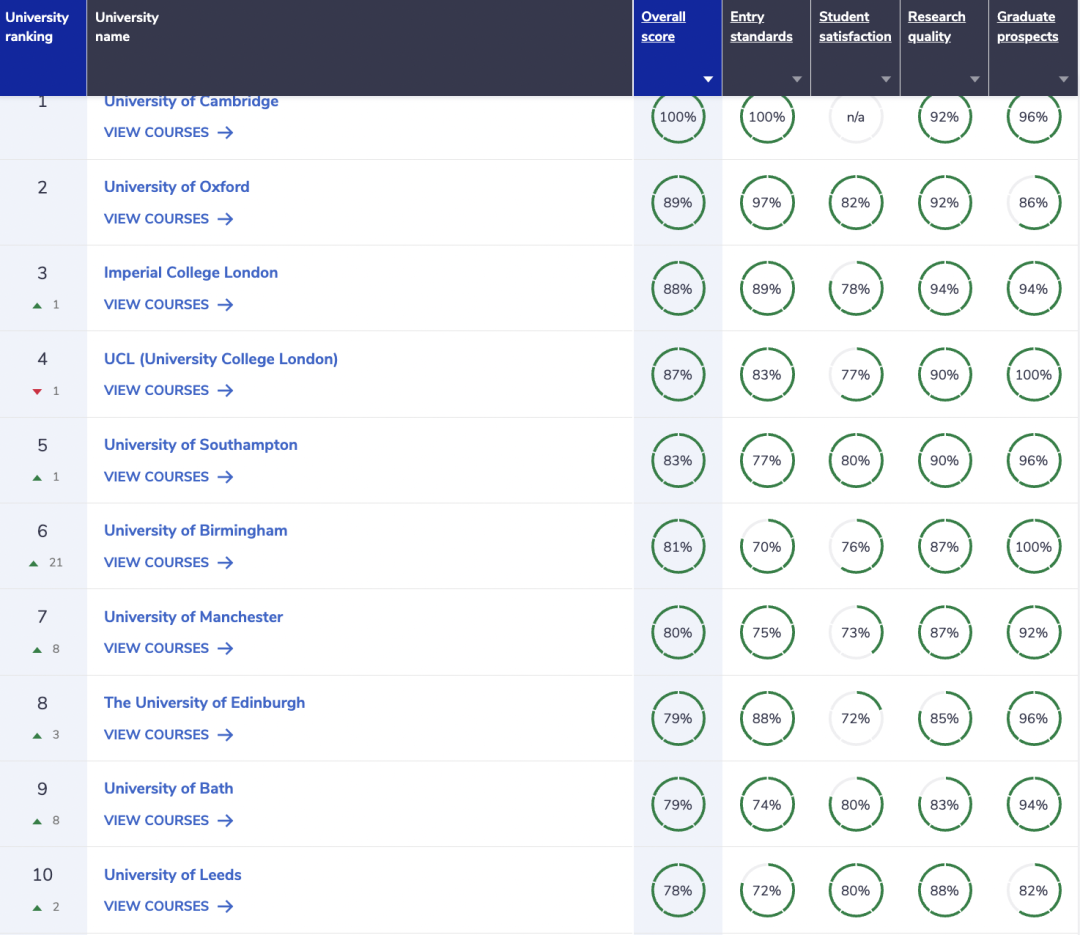Open the University of Southampton link

pos(200,445)
